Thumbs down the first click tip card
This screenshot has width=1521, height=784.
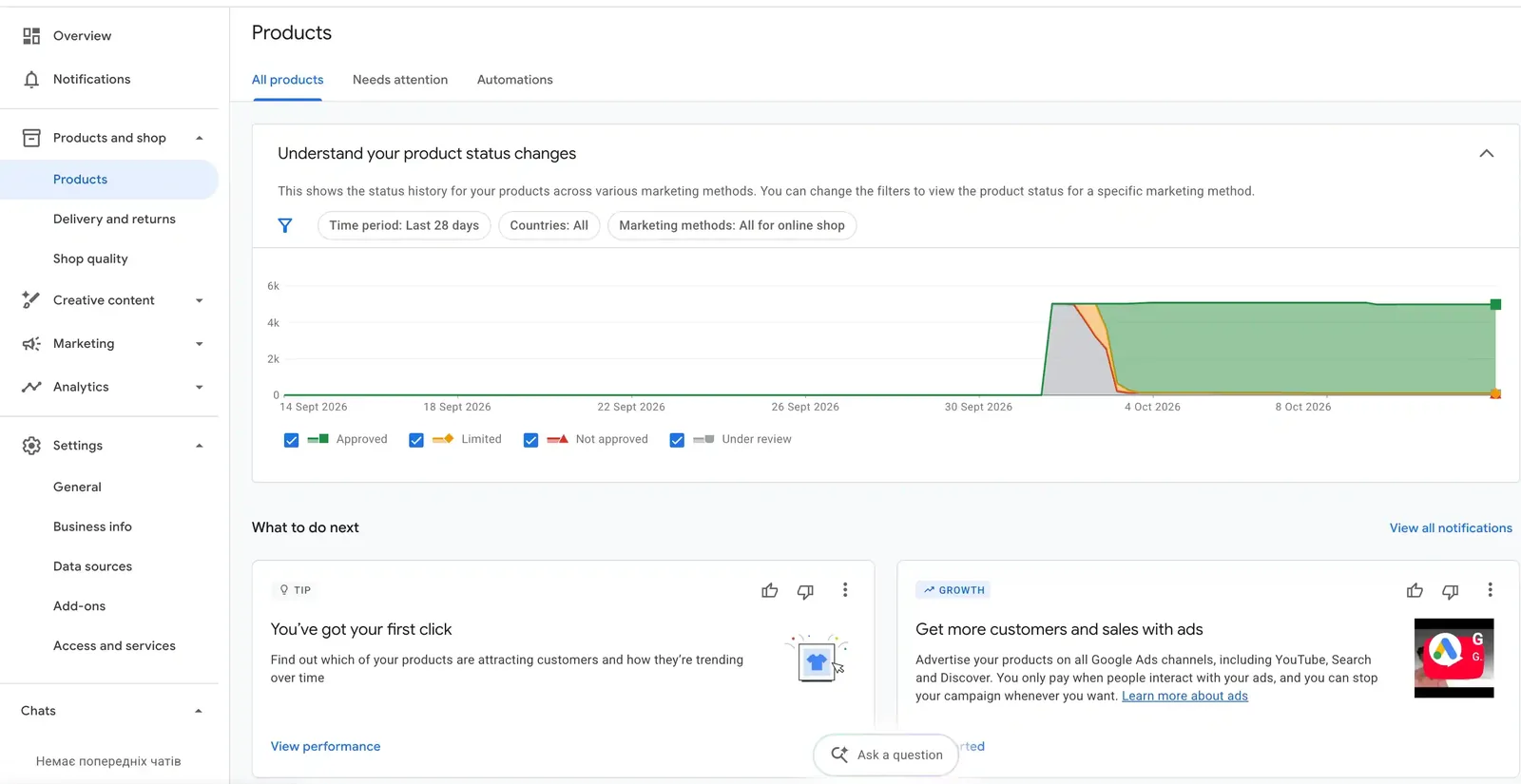[x=805, y=591]
